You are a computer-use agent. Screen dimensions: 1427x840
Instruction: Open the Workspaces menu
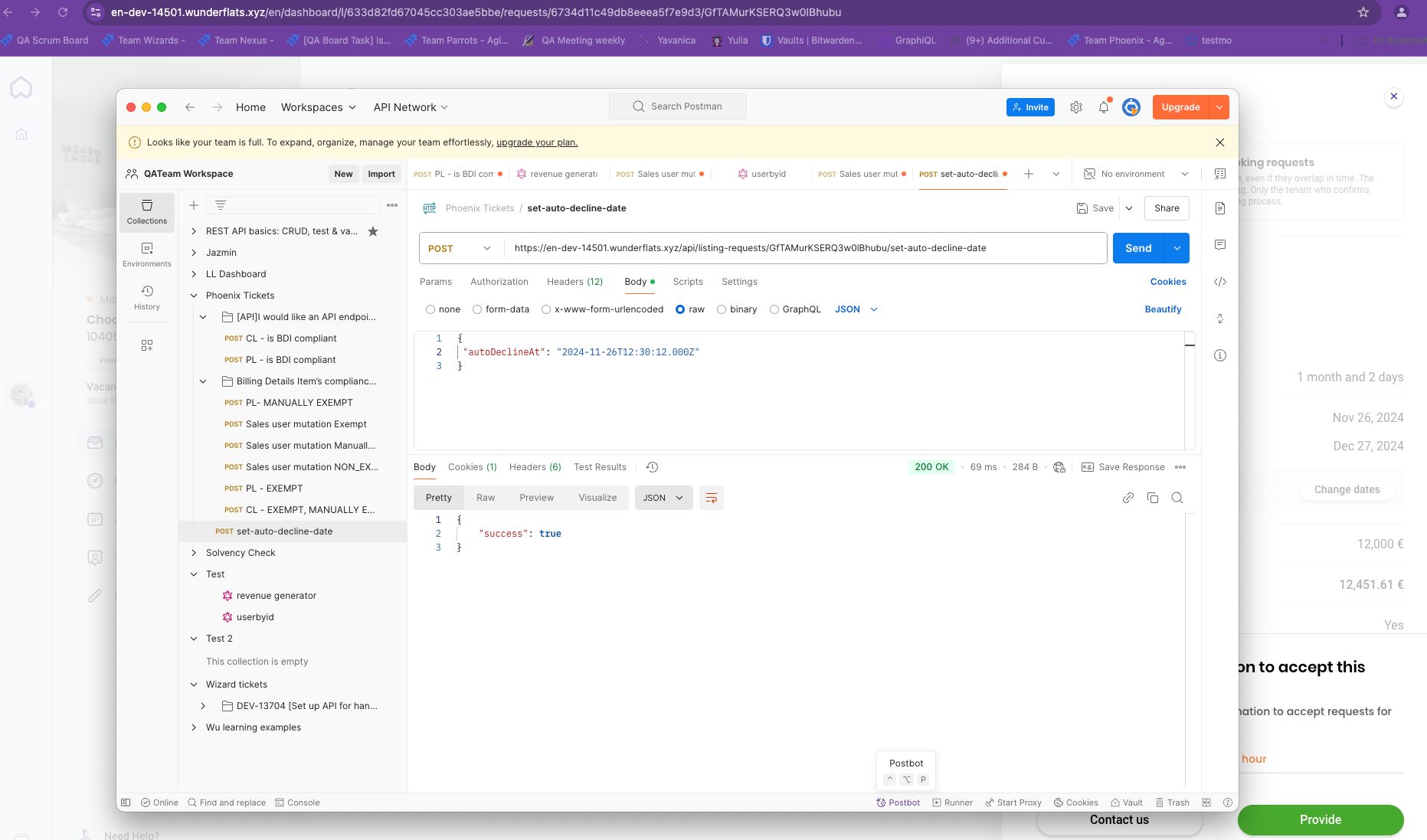click(318, 107)
